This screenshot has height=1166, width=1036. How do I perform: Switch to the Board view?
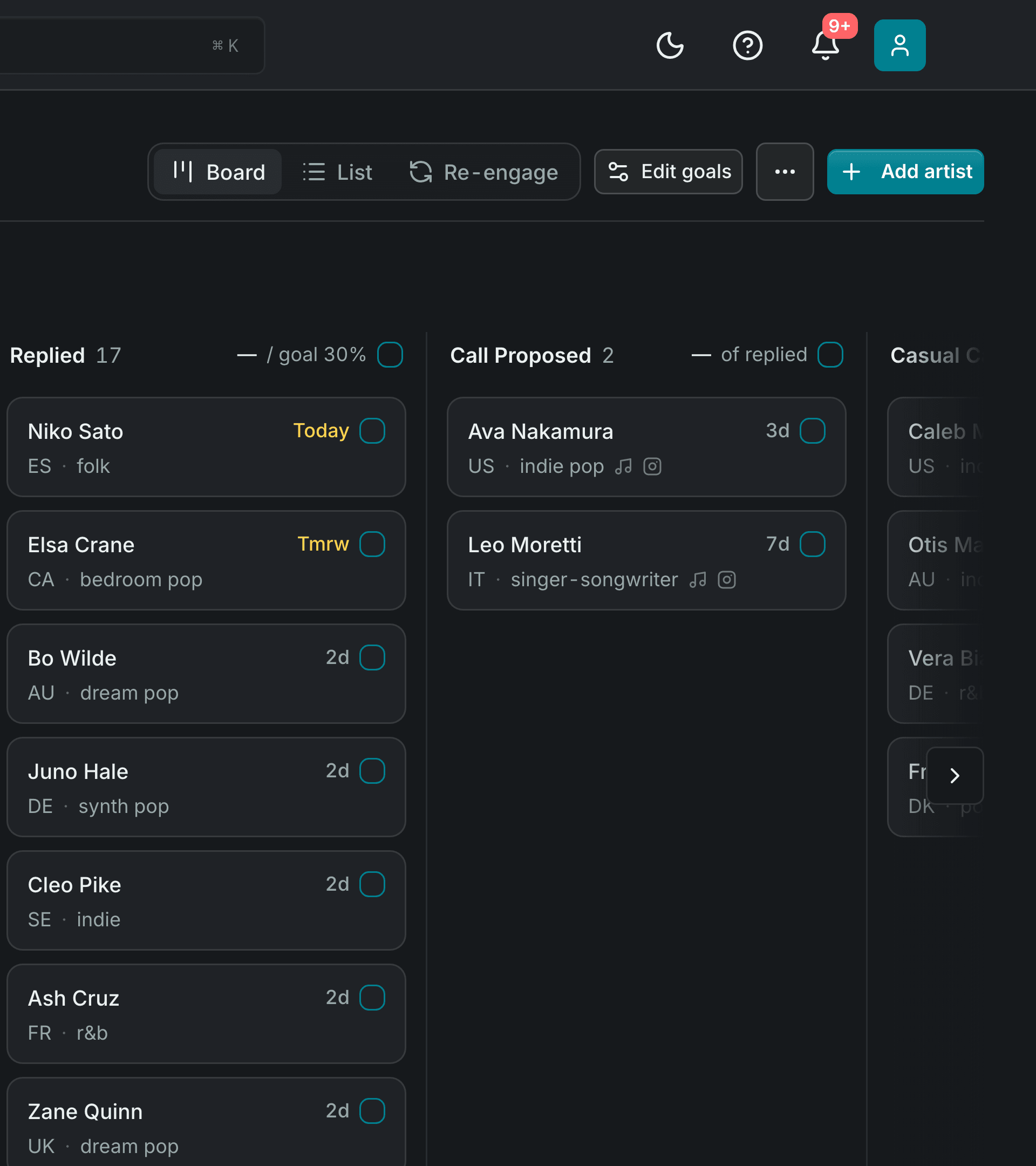(219, 172)
